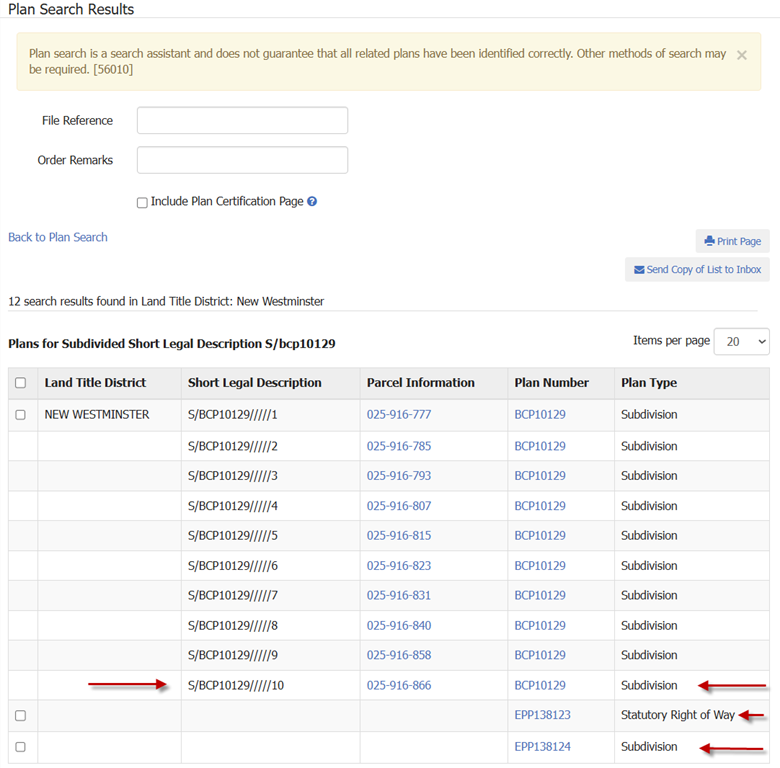This screenshot has width=780, height=768.
Task: Click Subdivision type in the EPP138124 row
Action: click(x=649, y=747)
